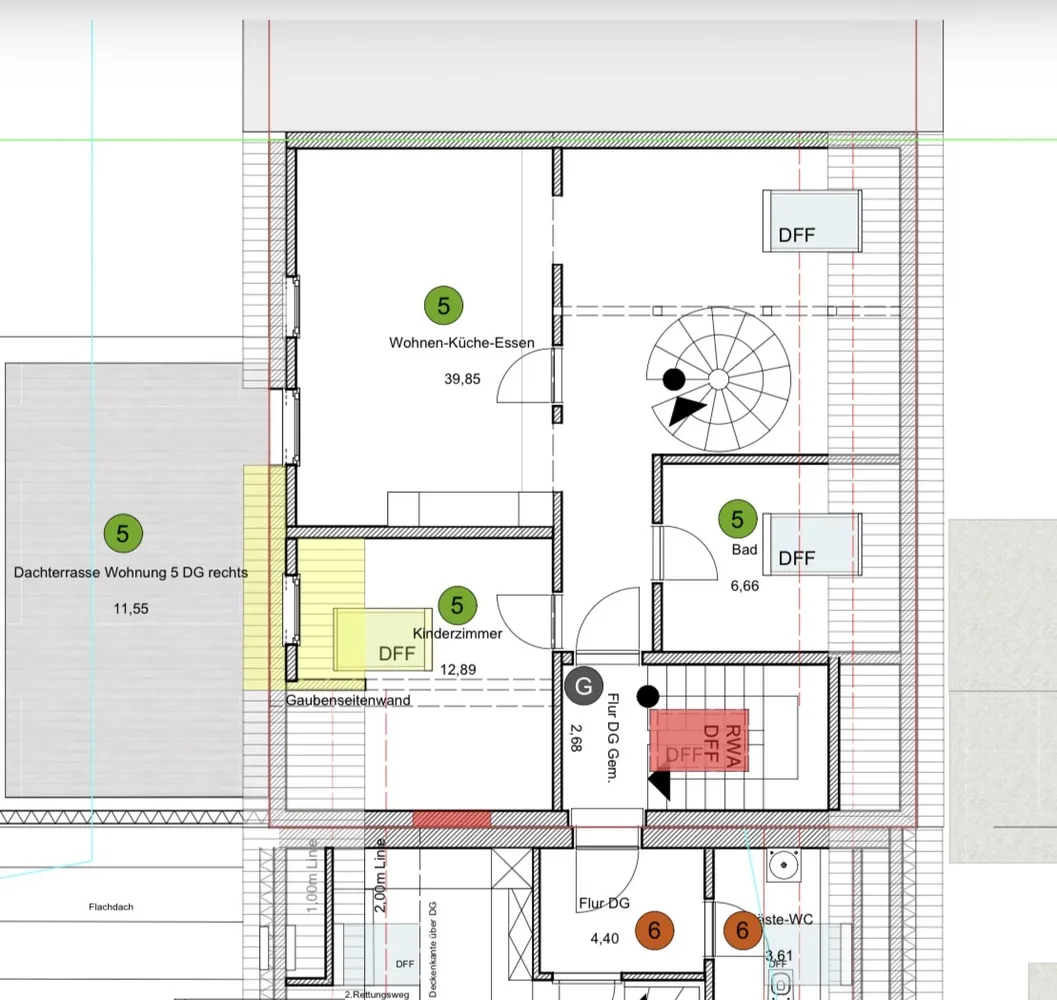Click the Flachdach label
Screen dimensions: 1057x1000
[x=111, y=907]
